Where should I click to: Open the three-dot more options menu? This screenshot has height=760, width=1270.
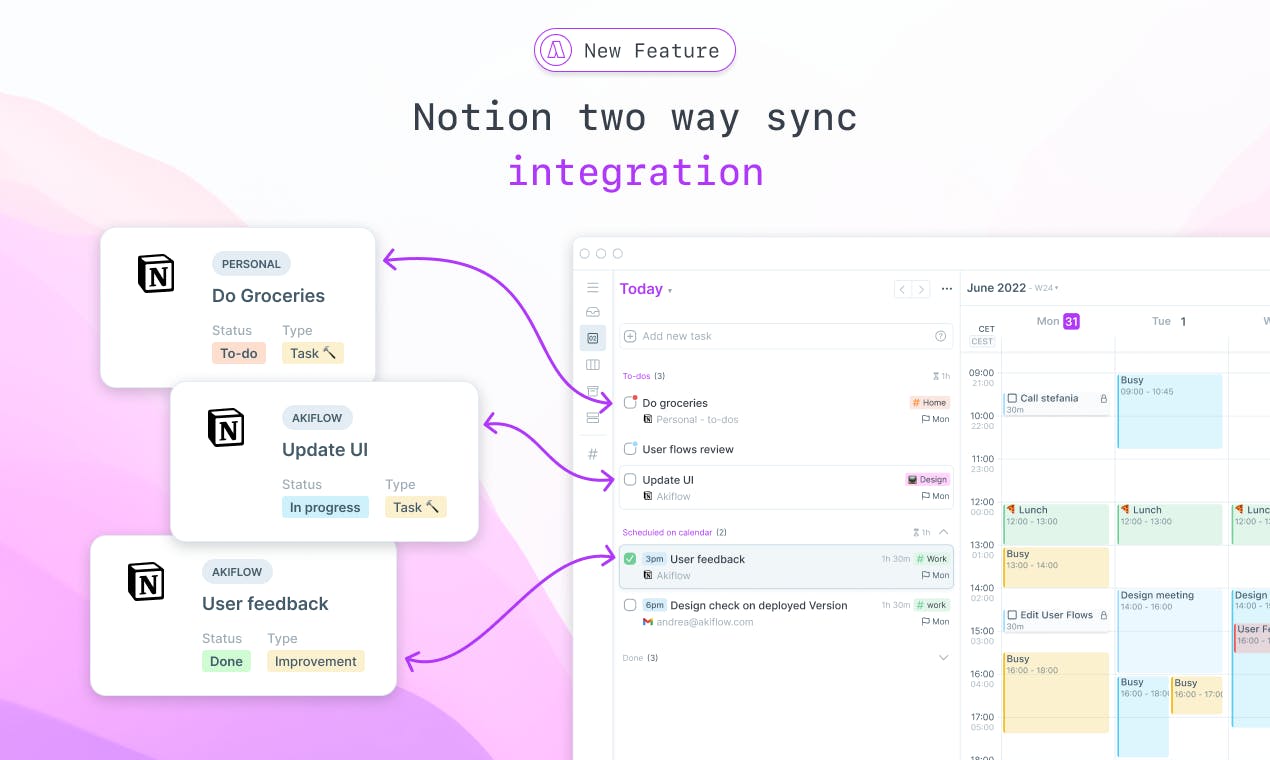947,289
